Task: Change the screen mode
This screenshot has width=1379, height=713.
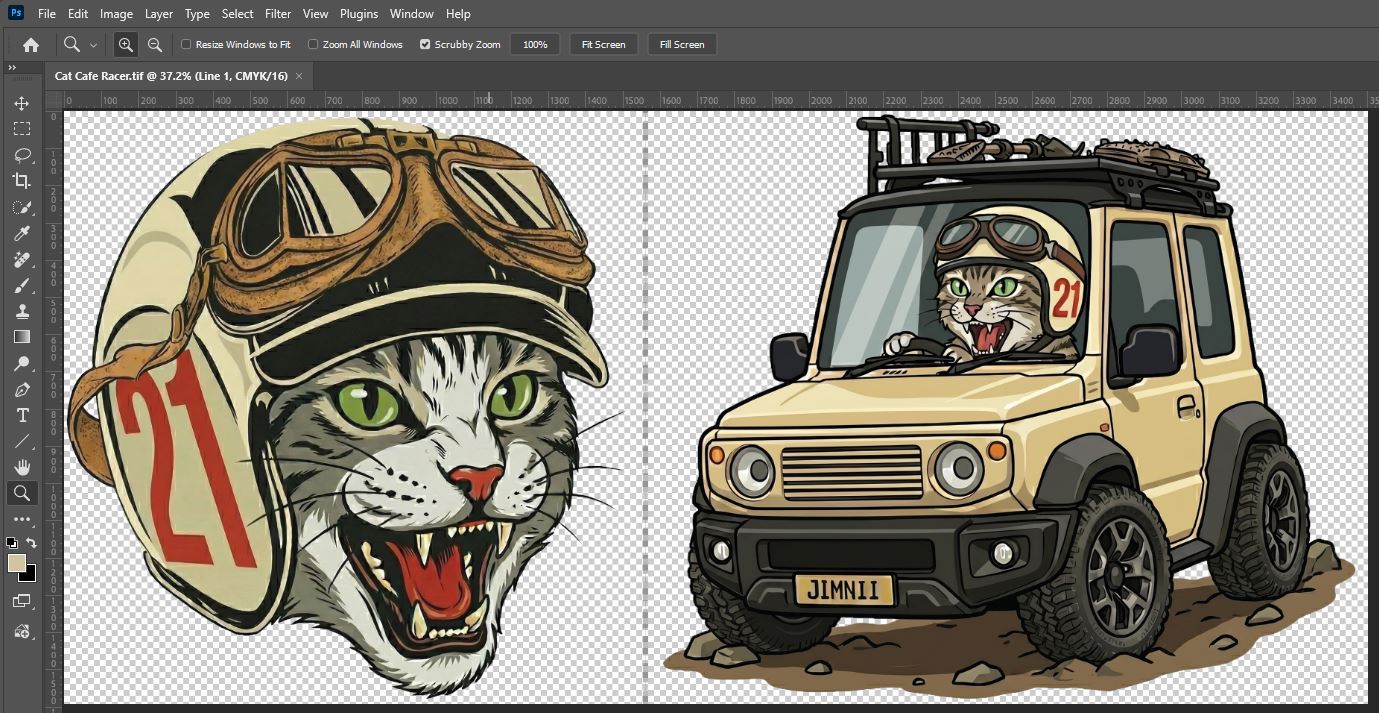Action: [x=22, y=601]
